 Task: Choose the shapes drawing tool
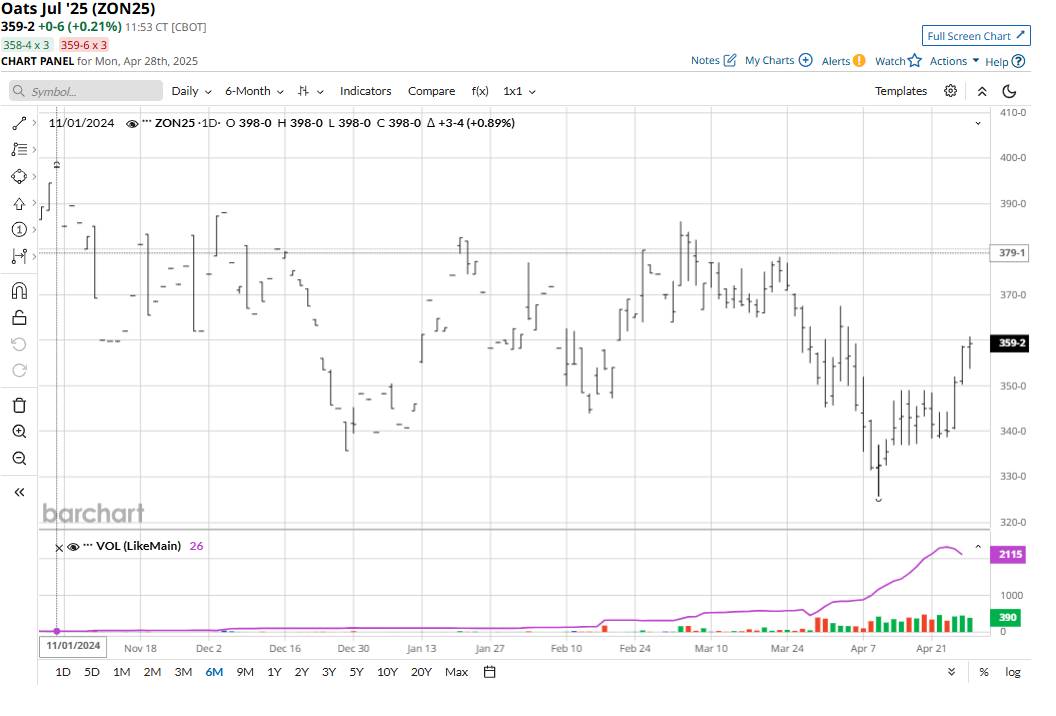pos(19,176)
